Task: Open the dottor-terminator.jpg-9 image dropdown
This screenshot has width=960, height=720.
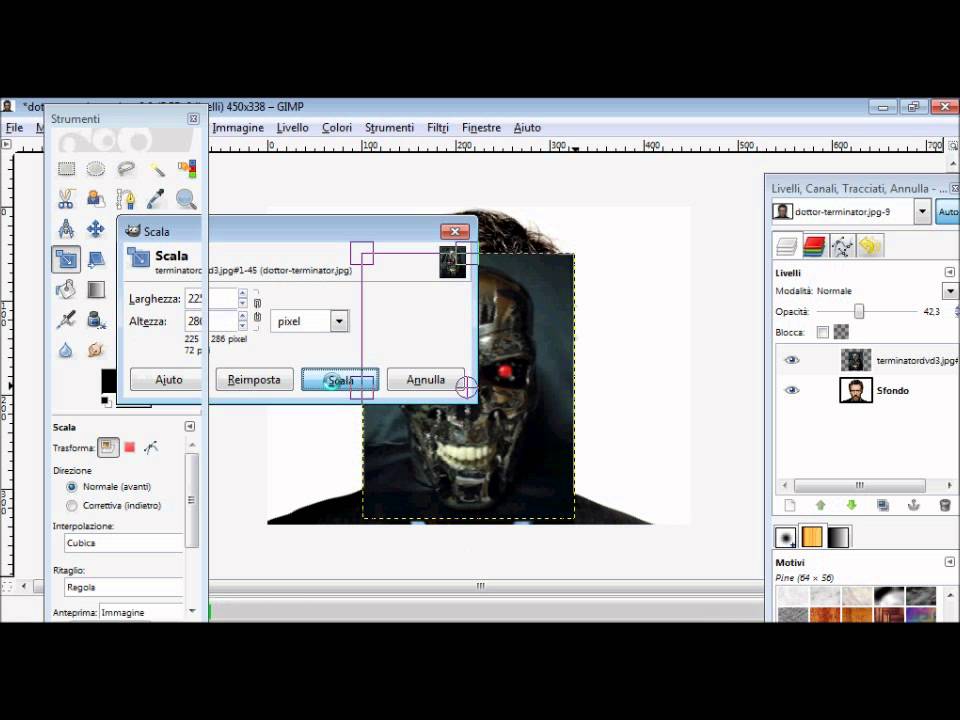Action: tap(922, 212)
